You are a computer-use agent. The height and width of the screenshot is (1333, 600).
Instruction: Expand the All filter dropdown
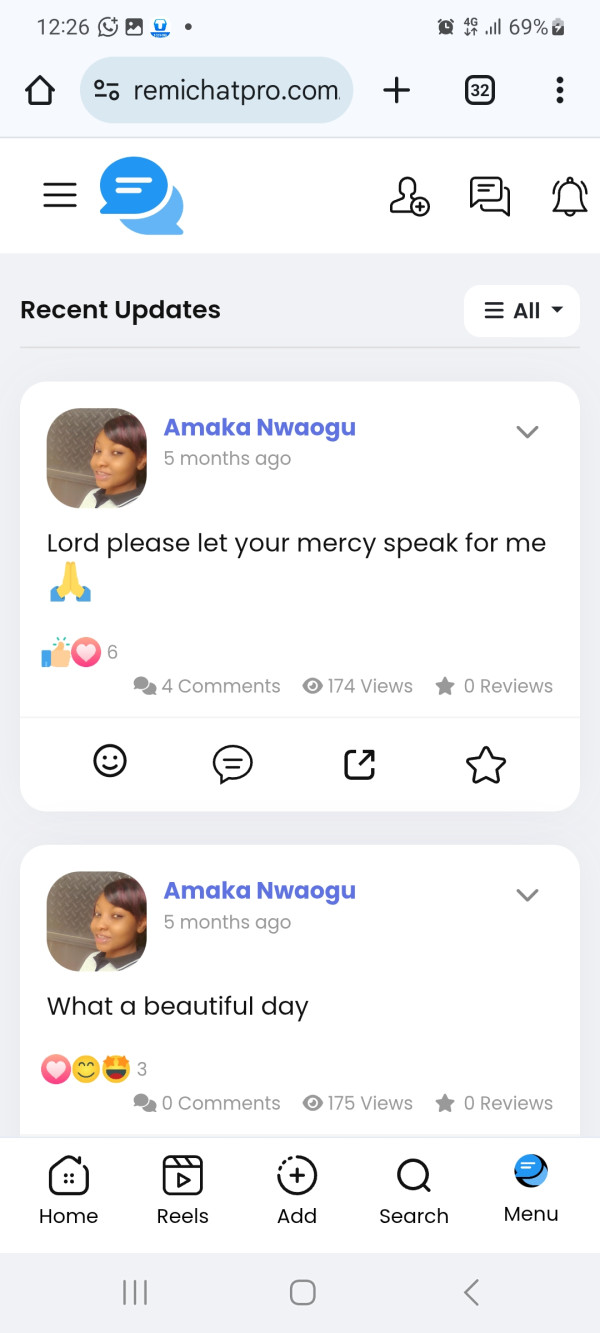(x=522, y=311)
